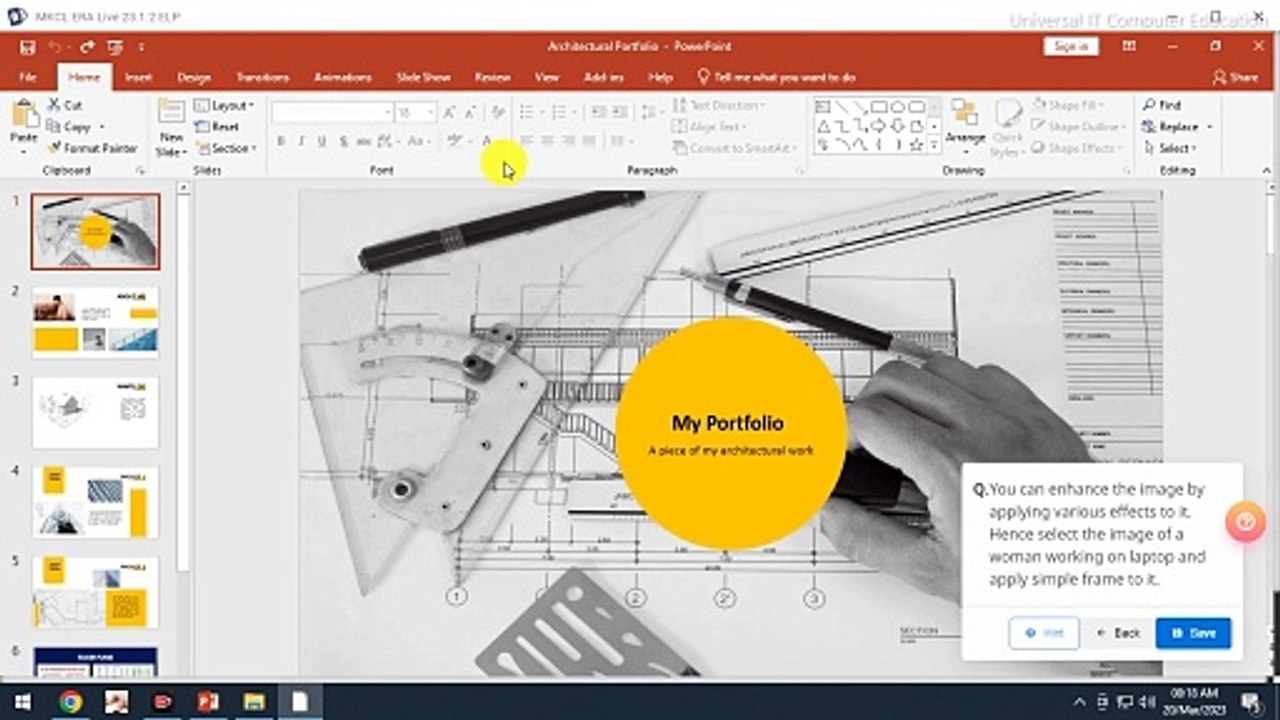This screenshot has width=1280, height=720.
Task: Click the Cut scissors icon
Action: [55, 105]
